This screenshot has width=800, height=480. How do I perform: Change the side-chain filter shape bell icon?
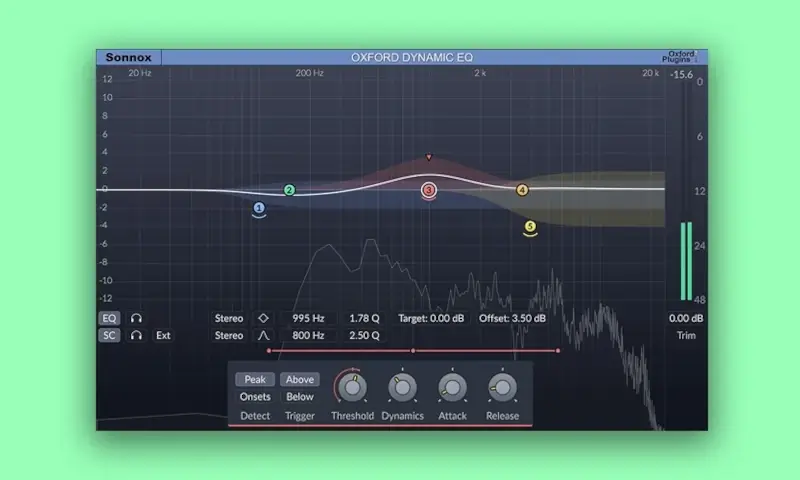click(x=263, y=335)
